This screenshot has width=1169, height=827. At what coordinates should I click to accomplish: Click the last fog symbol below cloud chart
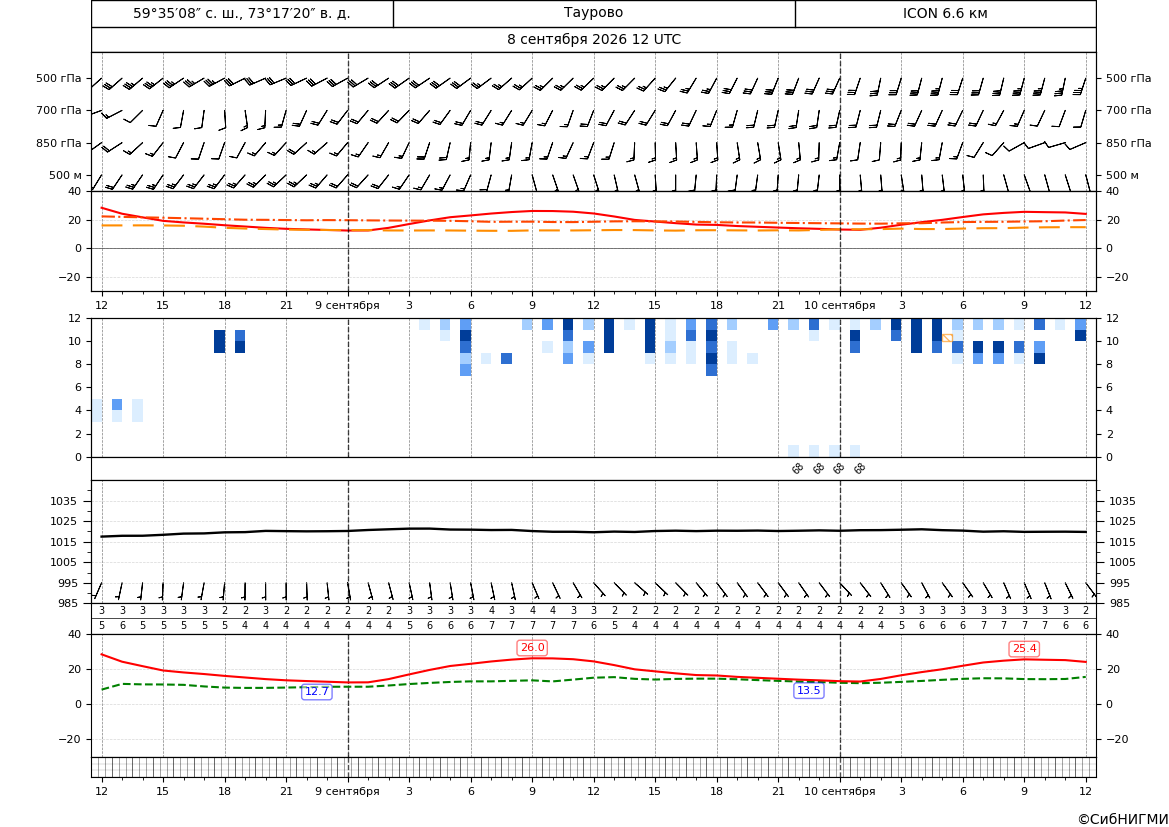point(859,469)
